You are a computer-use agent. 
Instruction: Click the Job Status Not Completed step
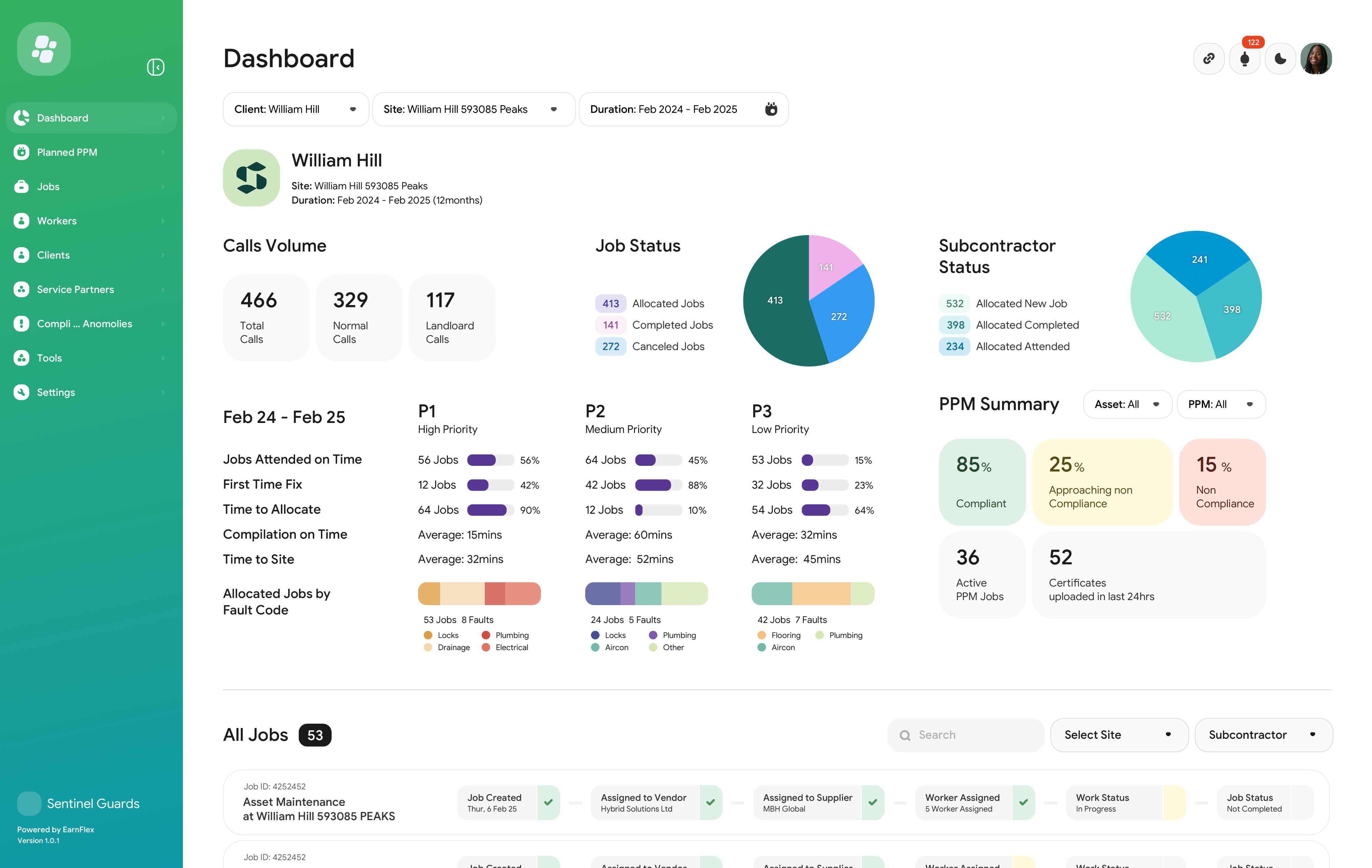(x=1265, y=802)
